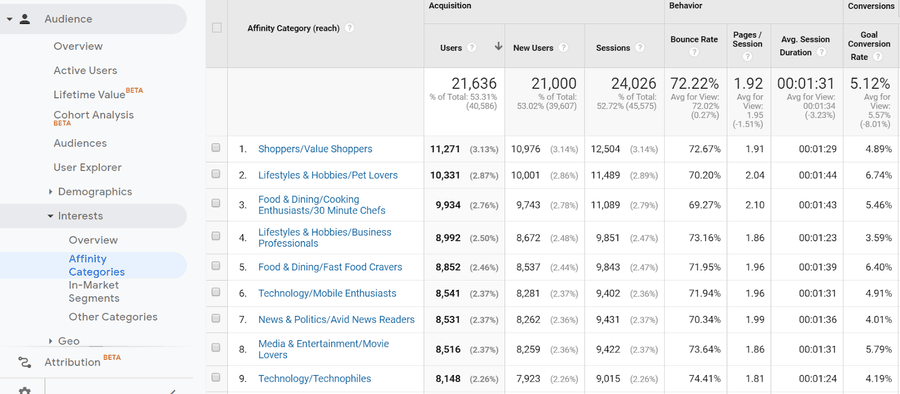Click Technophiles bounce rate 74.41%
This screenshot has width=900, height=394.
coord(705,378)
